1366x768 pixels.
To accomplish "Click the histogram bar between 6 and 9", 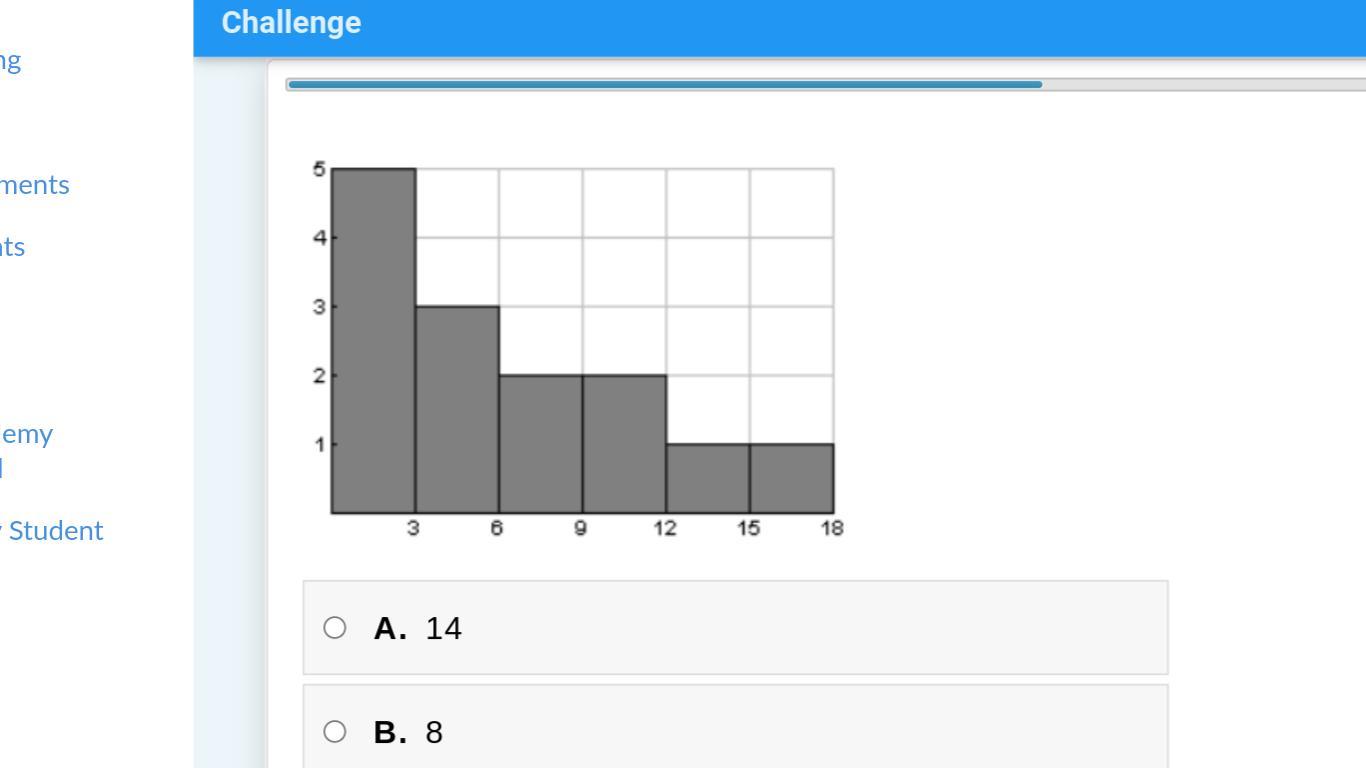I will [541, 444].
